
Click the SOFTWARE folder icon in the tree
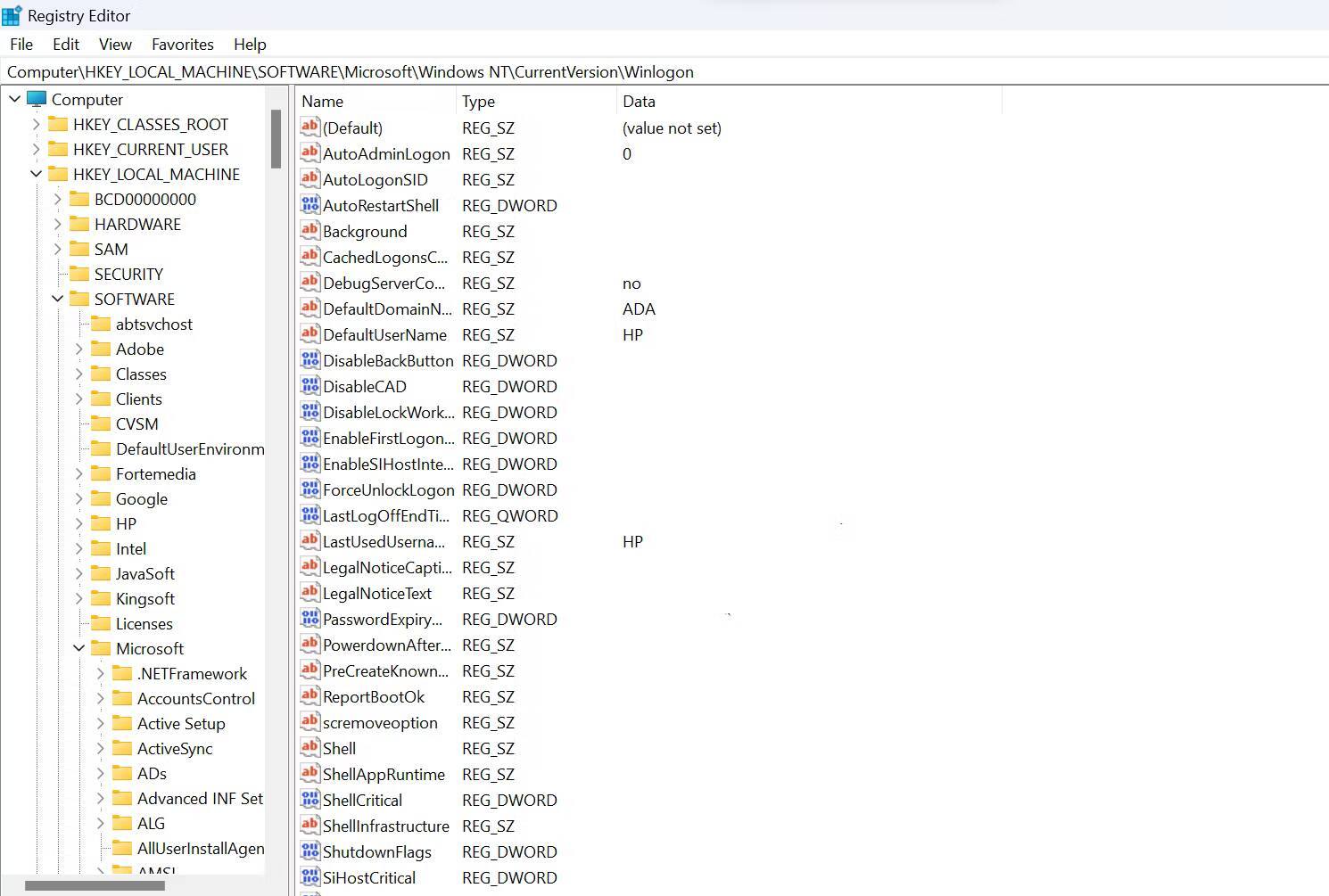[x=79, y=299]
